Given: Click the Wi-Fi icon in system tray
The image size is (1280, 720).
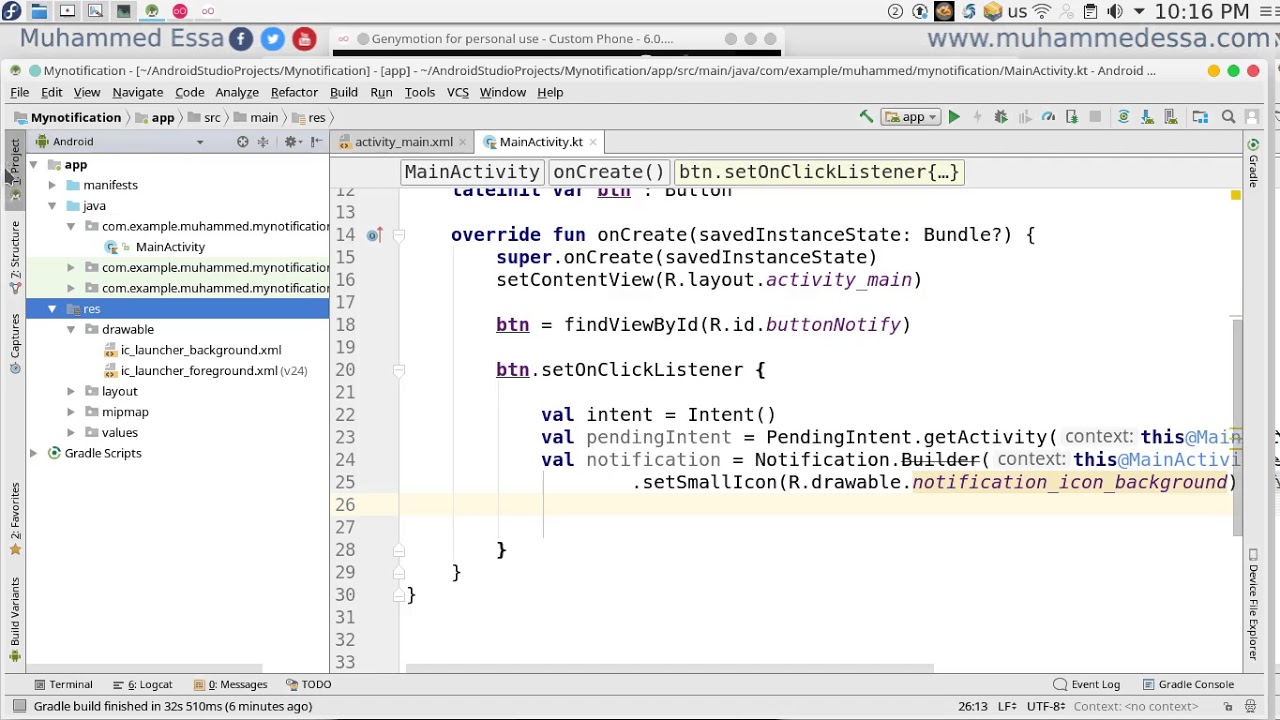Looking at the screenshot, I should coord(1042,12).
